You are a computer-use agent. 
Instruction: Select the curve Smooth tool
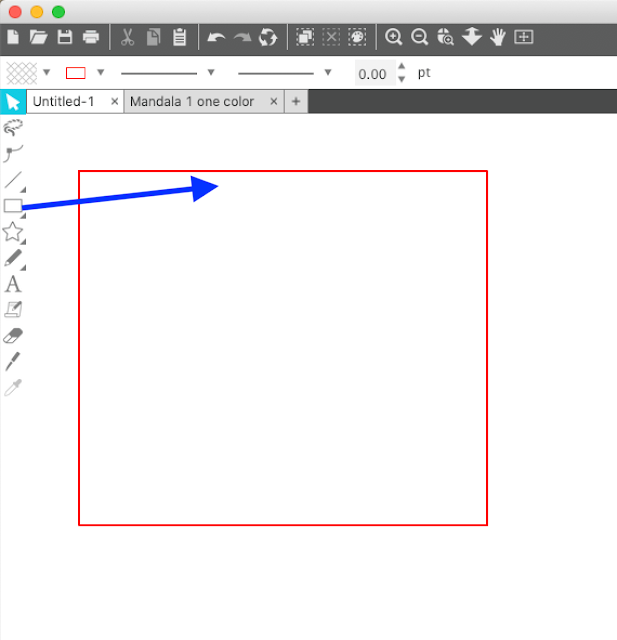(13, 153)
